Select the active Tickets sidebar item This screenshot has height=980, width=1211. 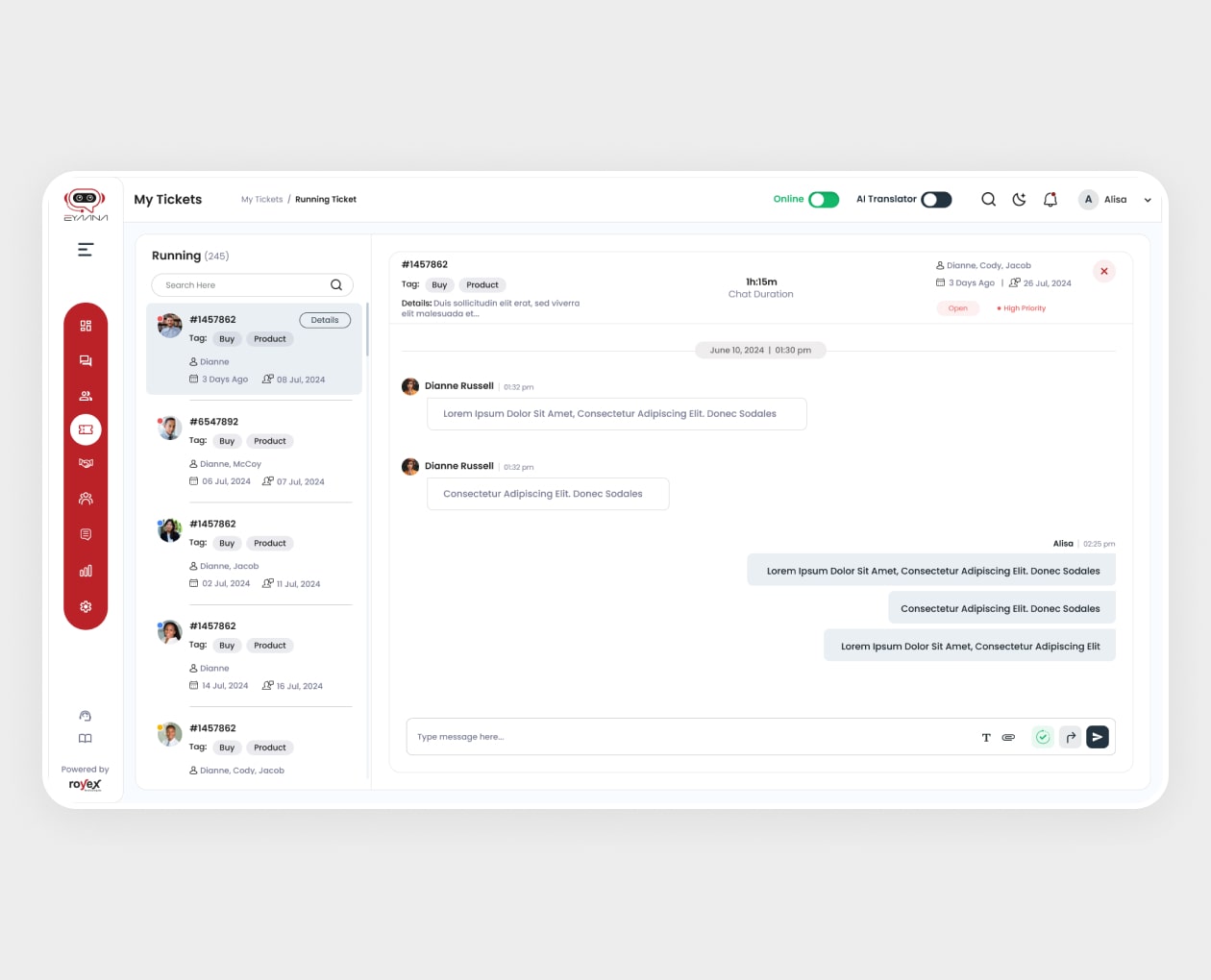(86, 429)
